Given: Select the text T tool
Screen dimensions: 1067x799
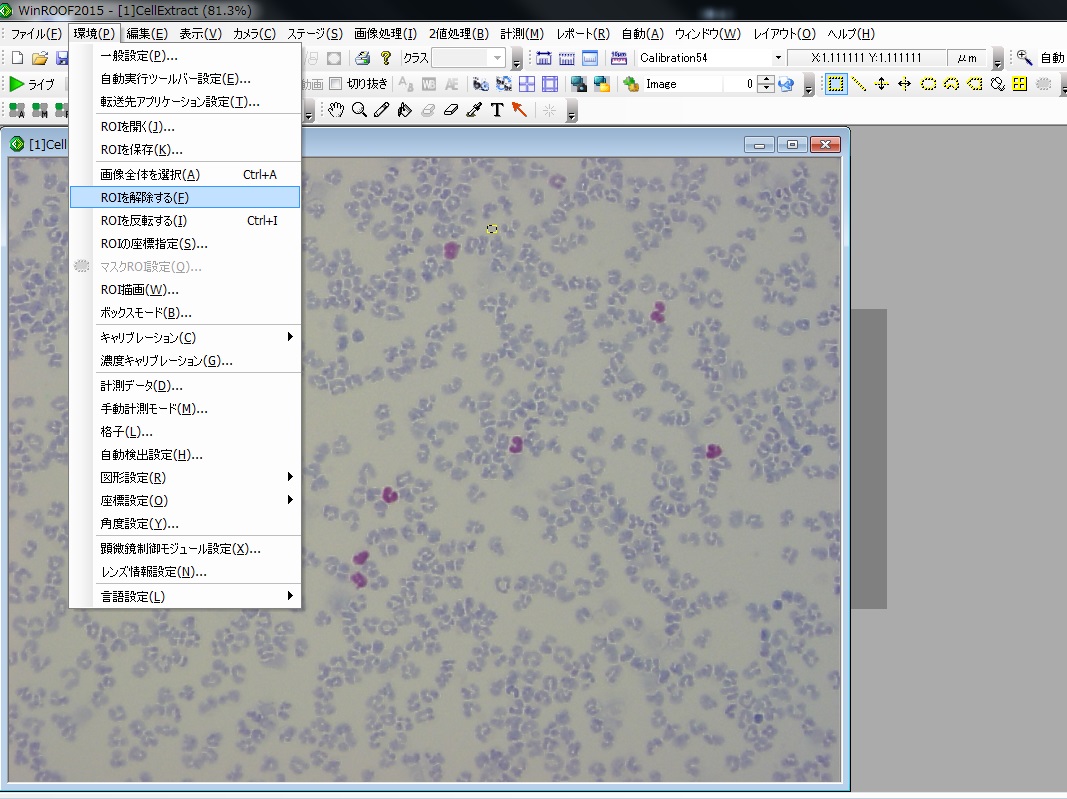Looking at the screenshot, I should tap(497, 110).
